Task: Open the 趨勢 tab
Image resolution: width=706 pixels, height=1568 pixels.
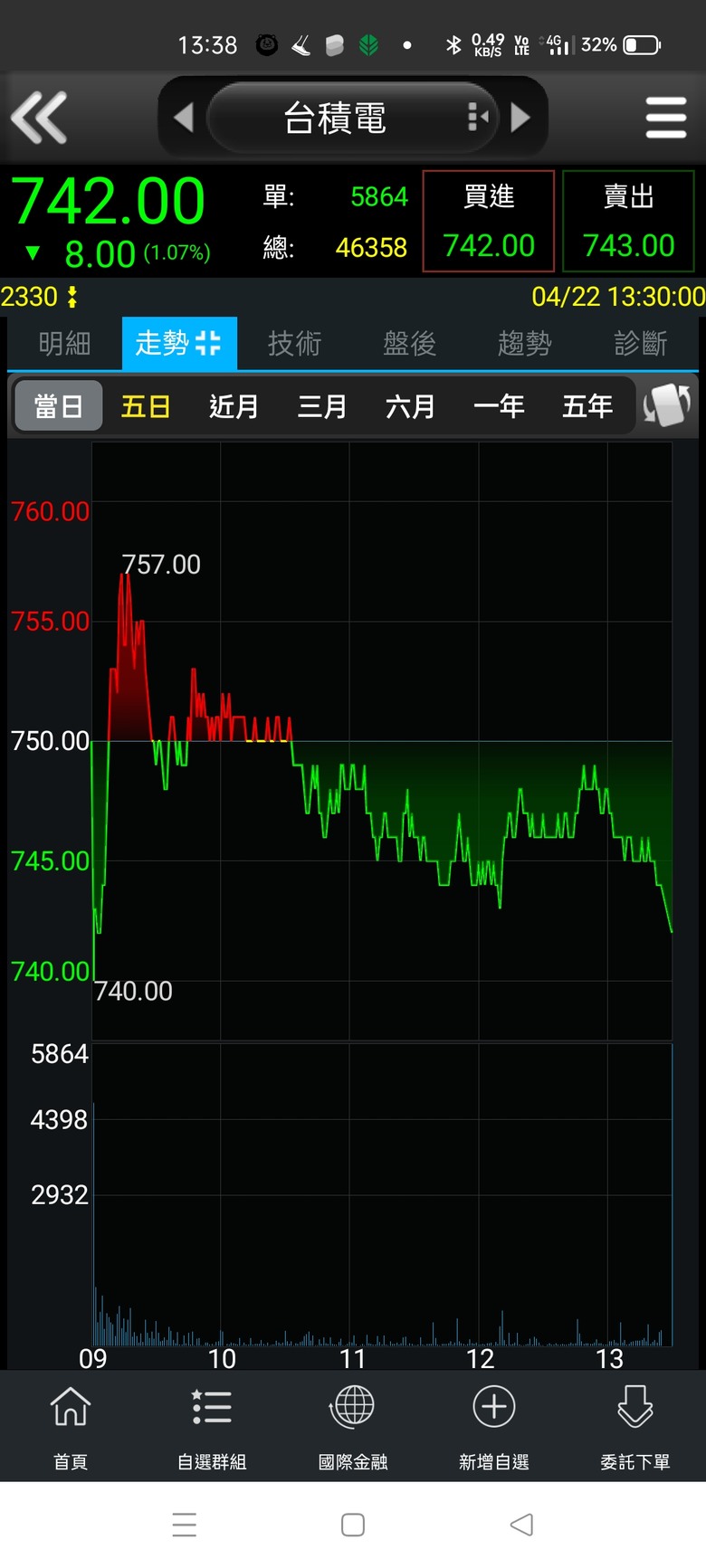Action: click(x=524, y=343)
